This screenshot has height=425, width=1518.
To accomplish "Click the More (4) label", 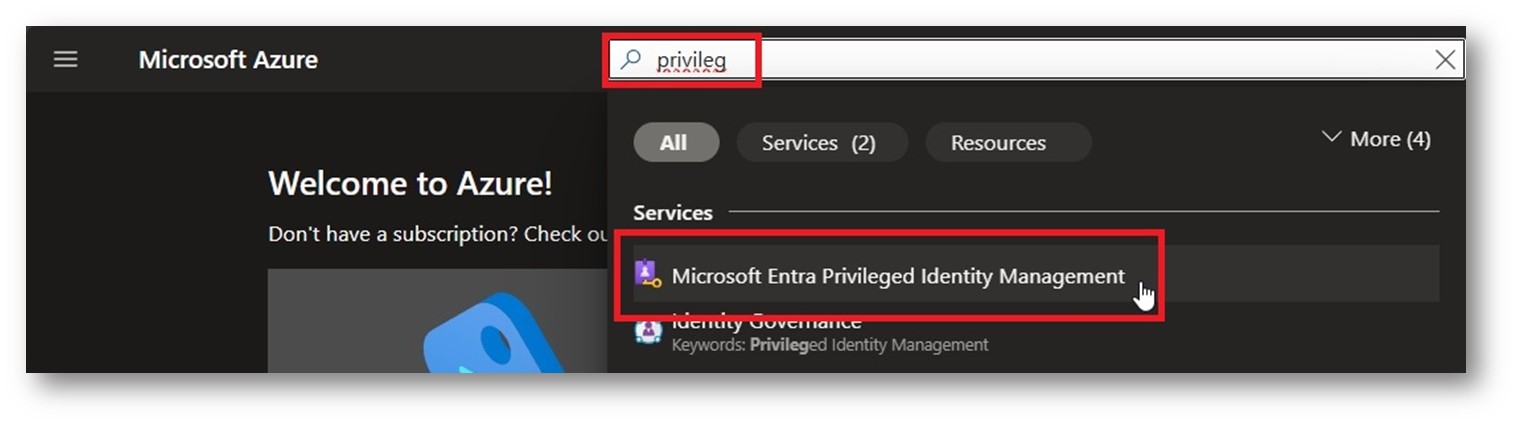I will tap(1390, 139).
